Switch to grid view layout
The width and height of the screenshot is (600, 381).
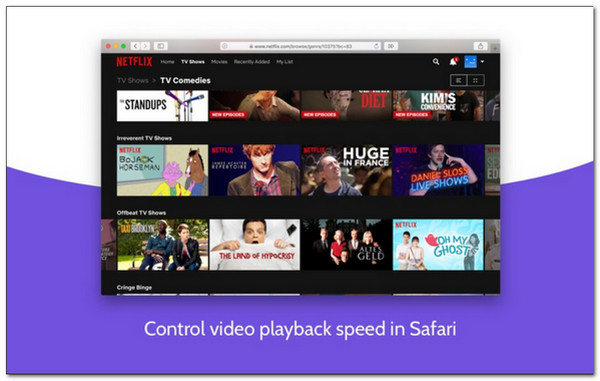point(476,80)
